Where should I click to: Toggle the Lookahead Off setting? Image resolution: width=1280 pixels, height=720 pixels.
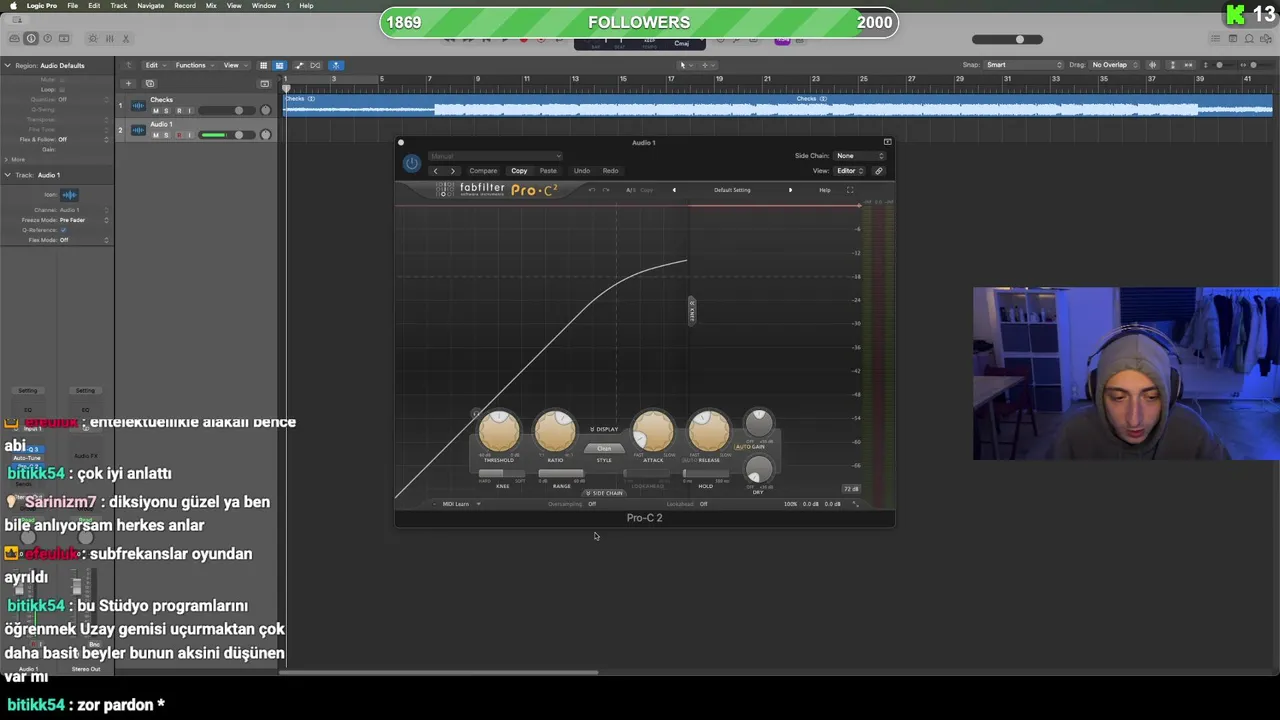tap(703, 504)
